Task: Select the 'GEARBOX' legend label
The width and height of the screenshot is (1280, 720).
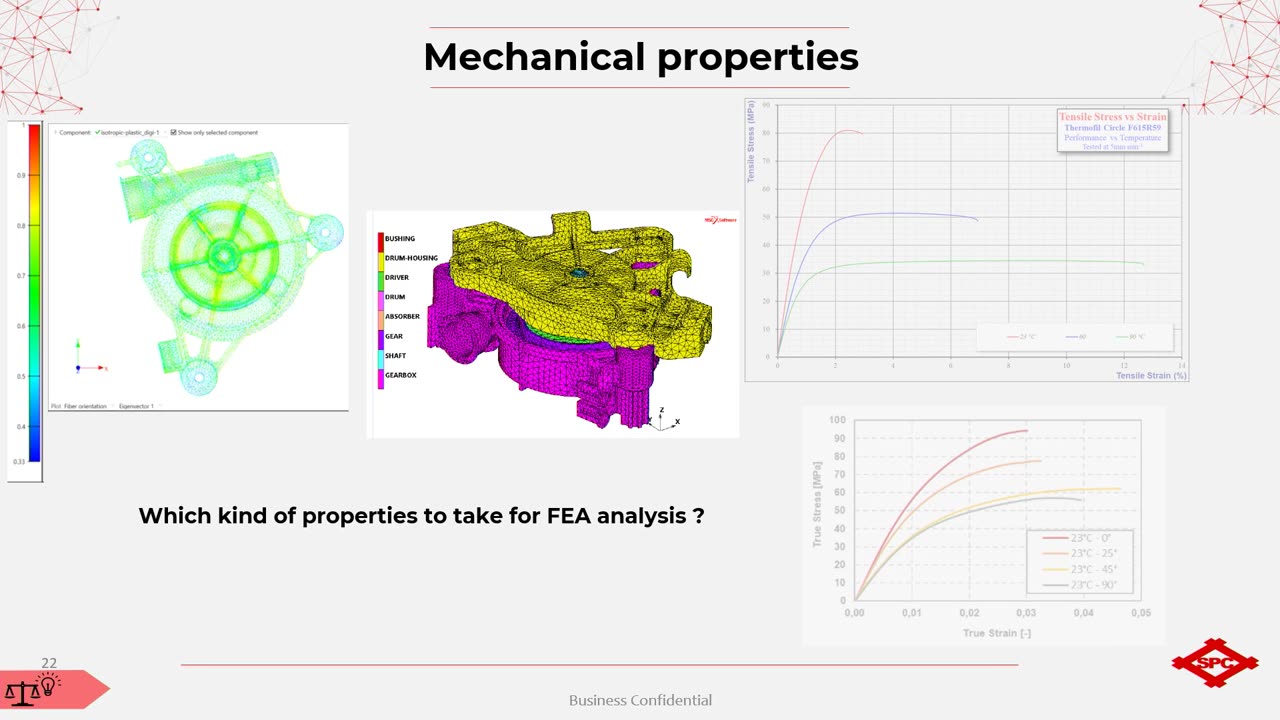Action: point(401,375)
